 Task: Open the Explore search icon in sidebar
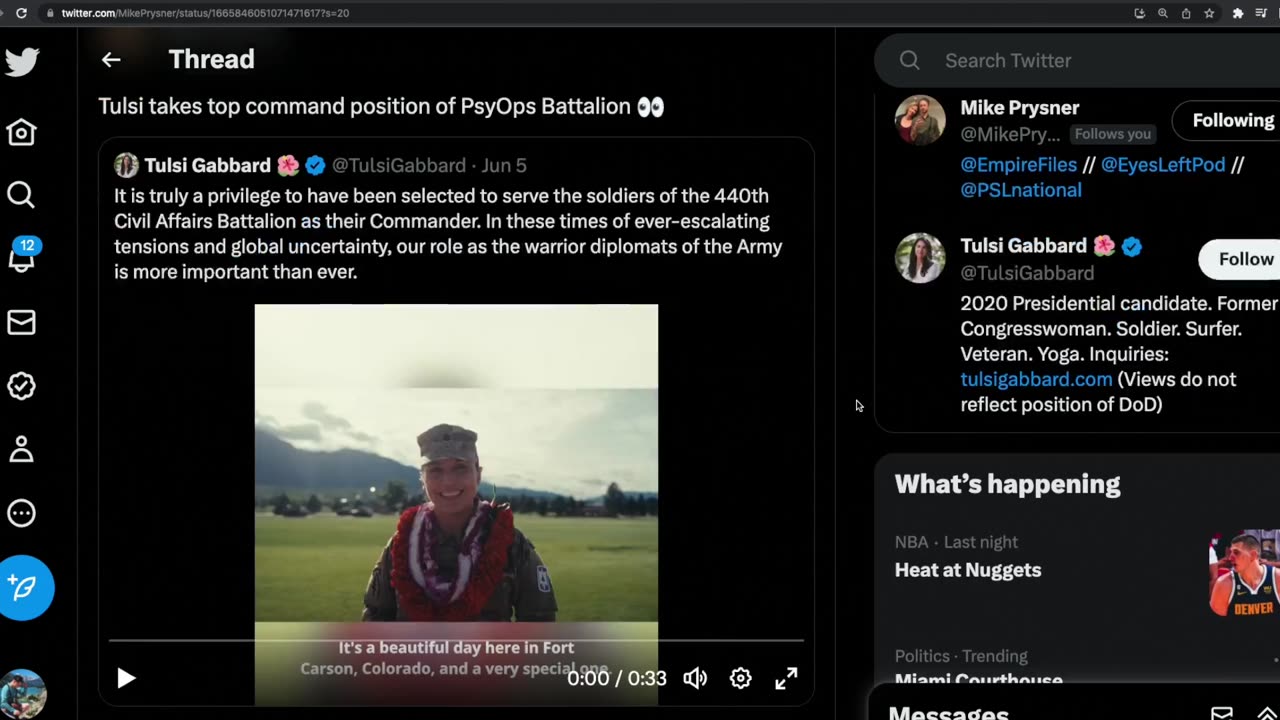(x=21, y=195)
